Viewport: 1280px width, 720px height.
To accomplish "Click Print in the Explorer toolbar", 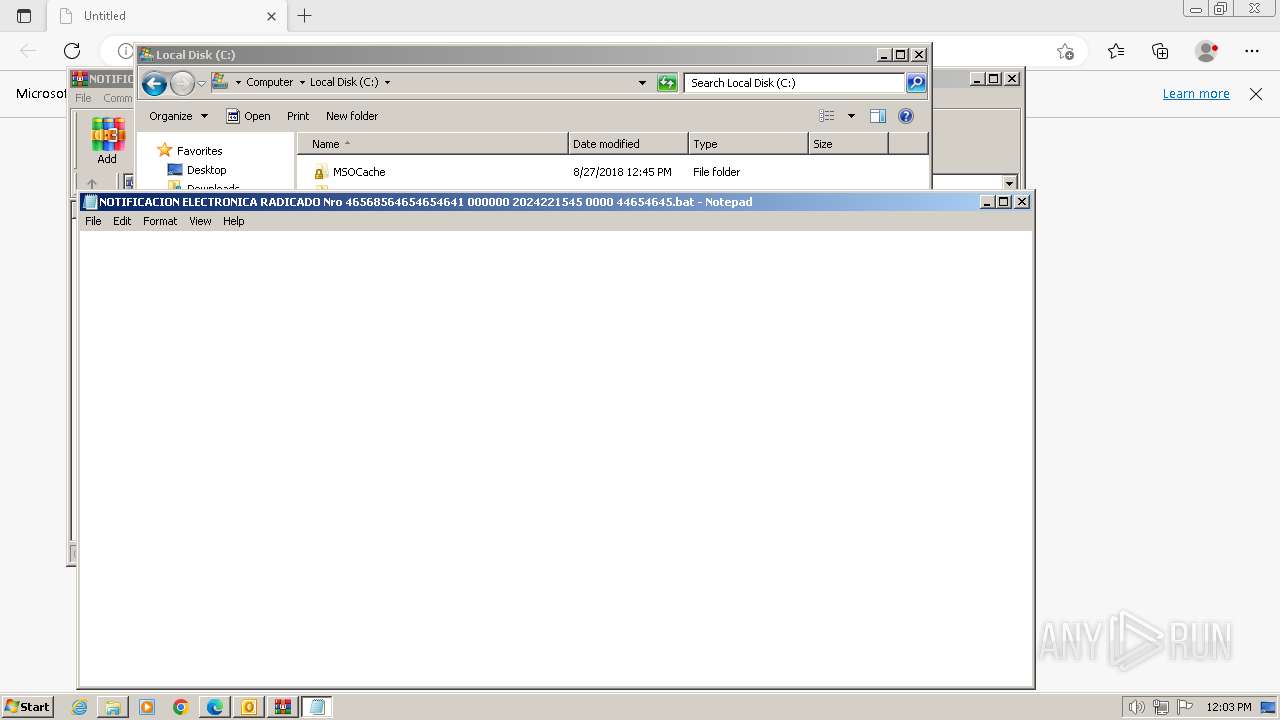I will click(x=298, y=116).
